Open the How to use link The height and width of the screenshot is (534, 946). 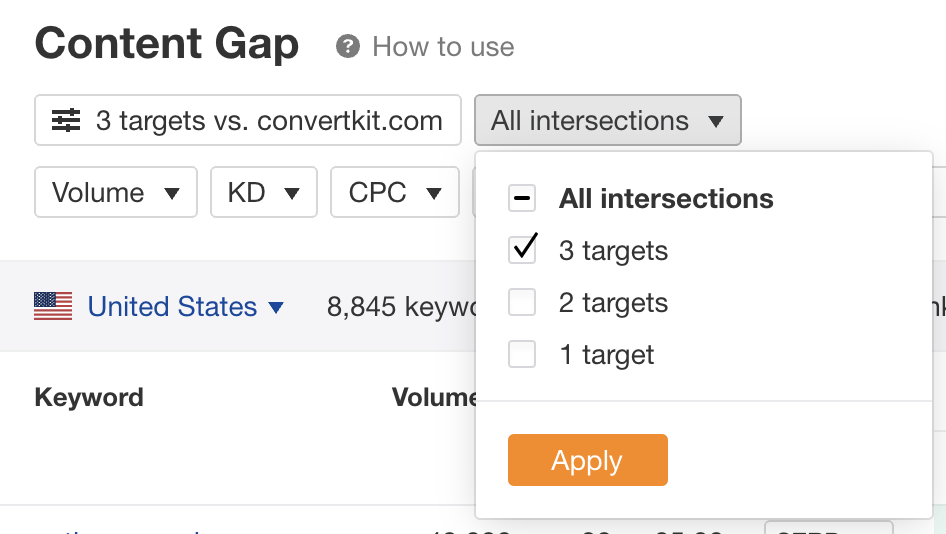pos(443,46)
